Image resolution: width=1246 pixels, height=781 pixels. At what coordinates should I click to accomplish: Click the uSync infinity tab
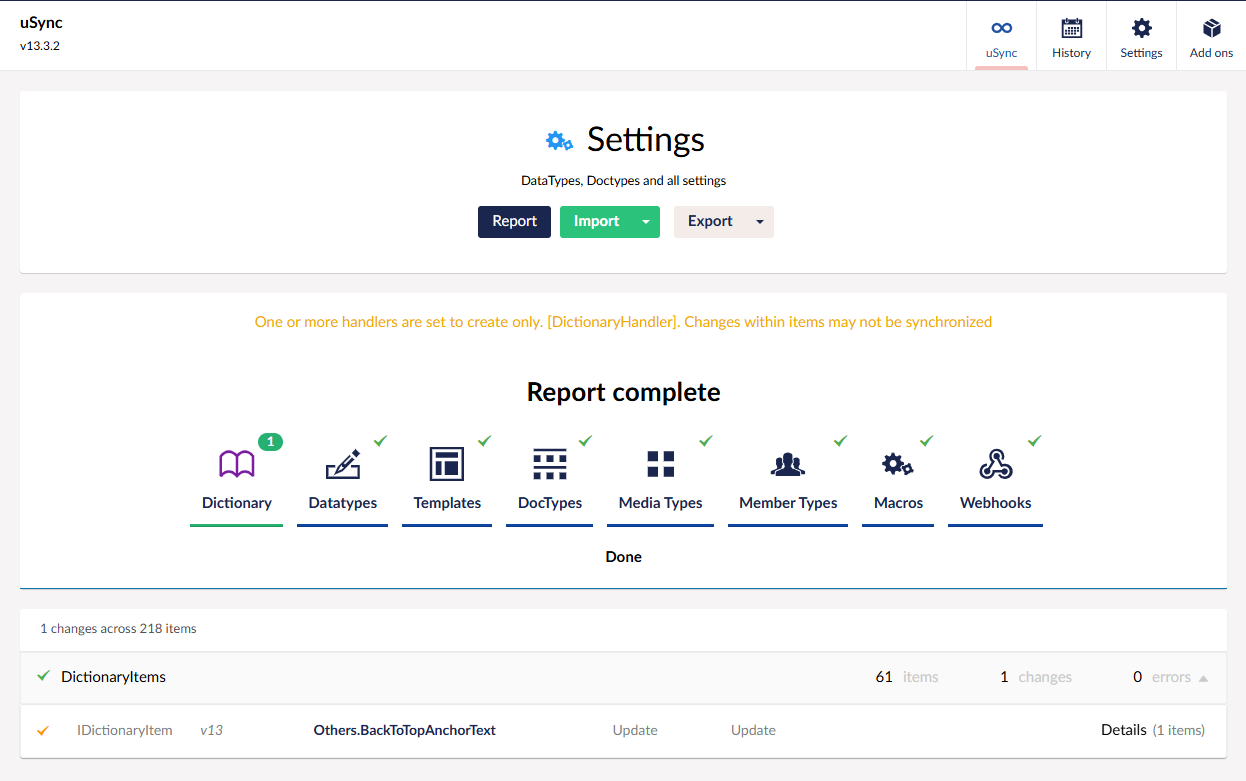[1001, 37]
